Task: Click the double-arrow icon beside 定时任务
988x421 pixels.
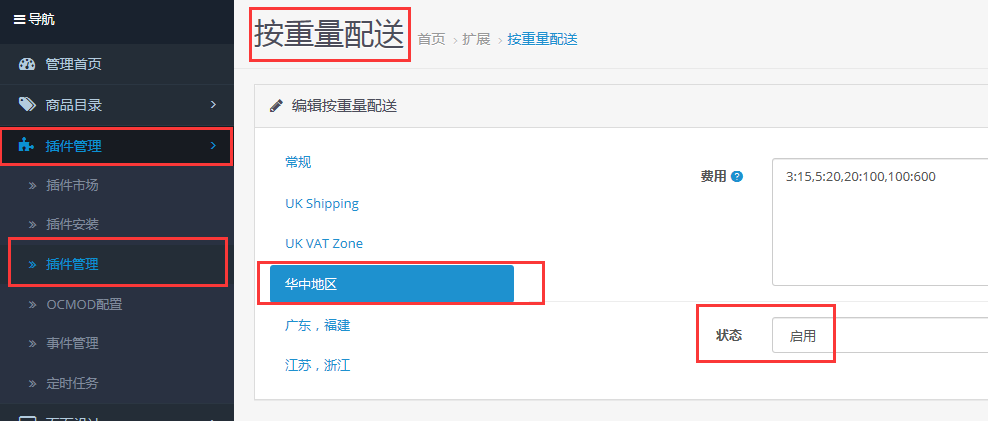Action: [x=33, y=383]
